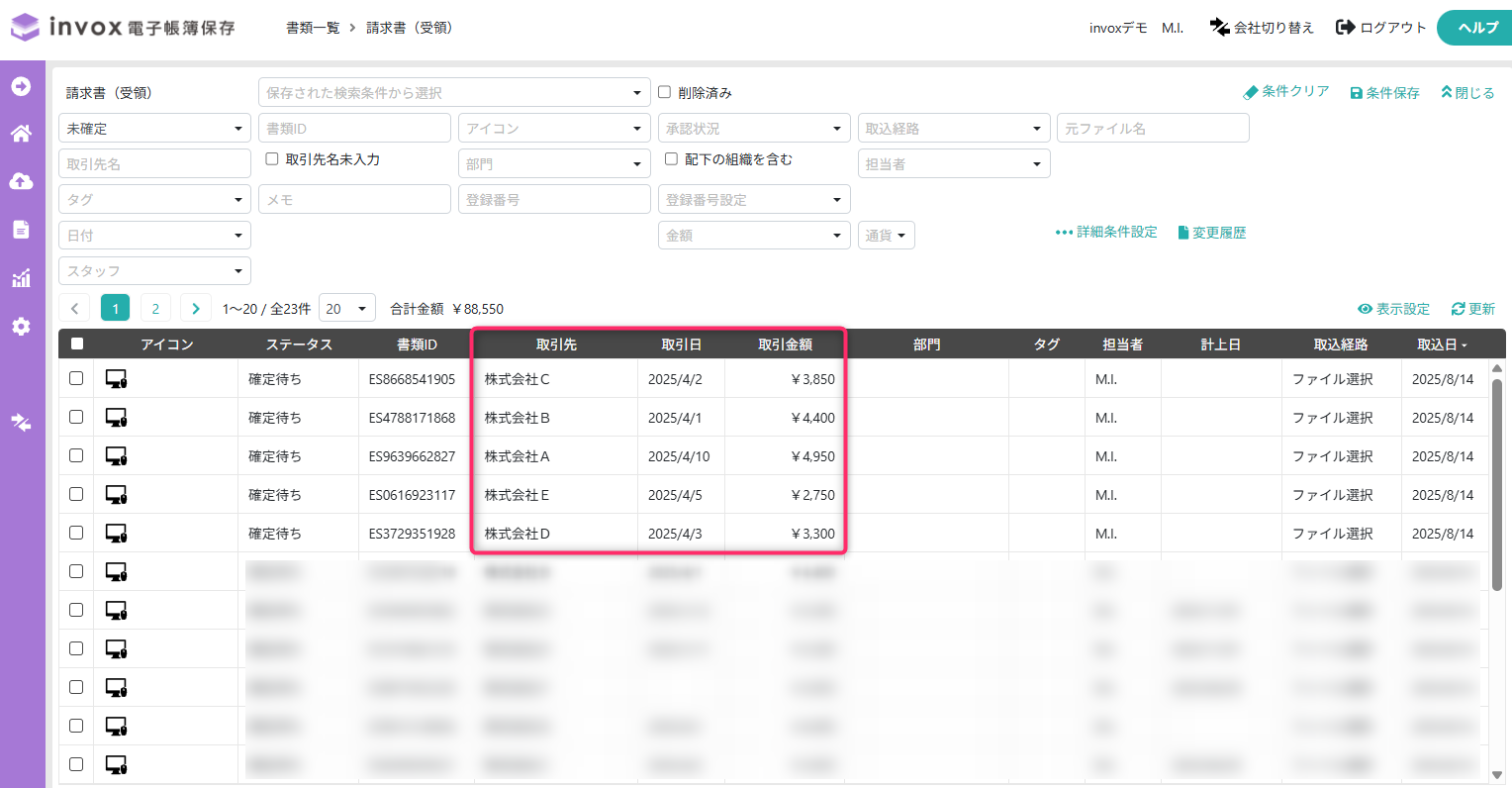Click the monitor icon in row ES9639662827
This screenshot has height=788, width=1512.
coord(117,456)
